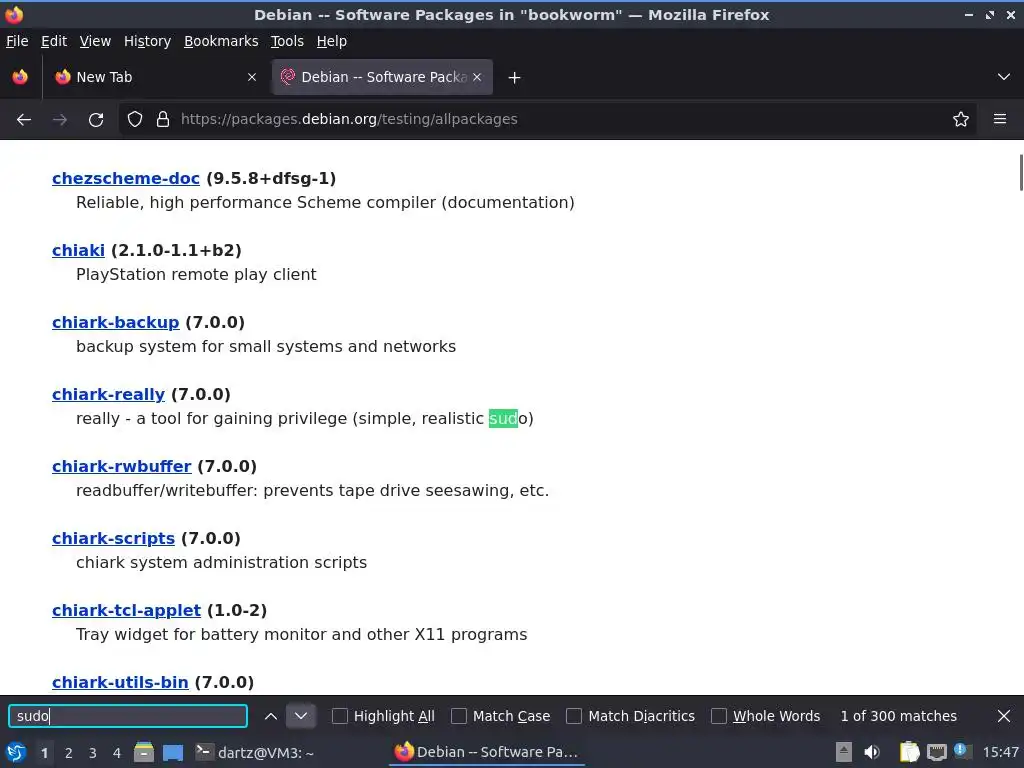The width and height of the screenshot is (1024, 768).
Task: Open the chiaki package link
Action: [78, 250]
